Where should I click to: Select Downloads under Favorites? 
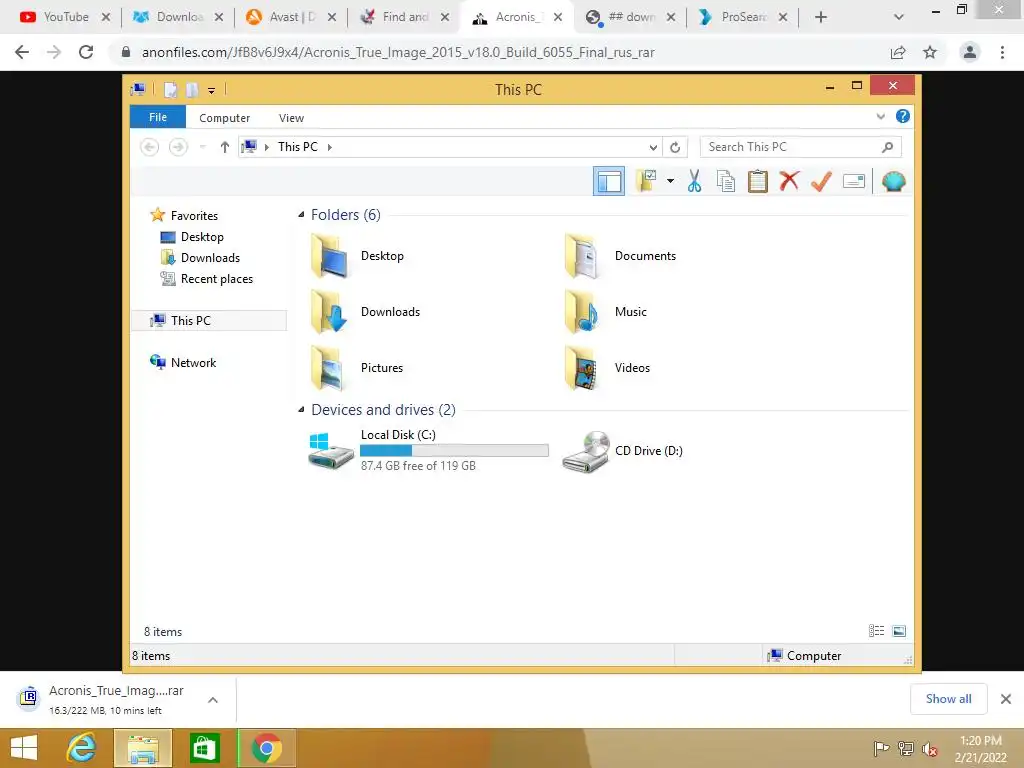[210, 258]
